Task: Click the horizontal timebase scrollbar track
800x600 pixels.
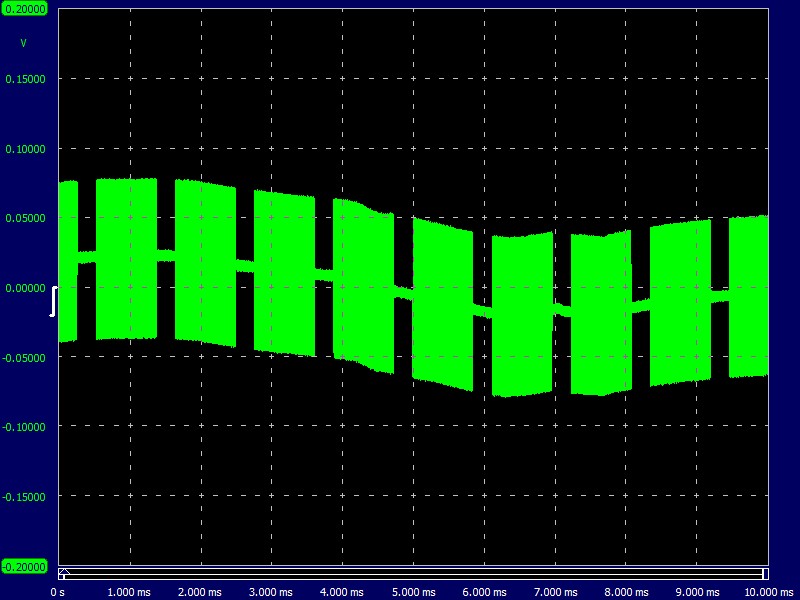Action: pyautogui.click(x=413, y=573)
